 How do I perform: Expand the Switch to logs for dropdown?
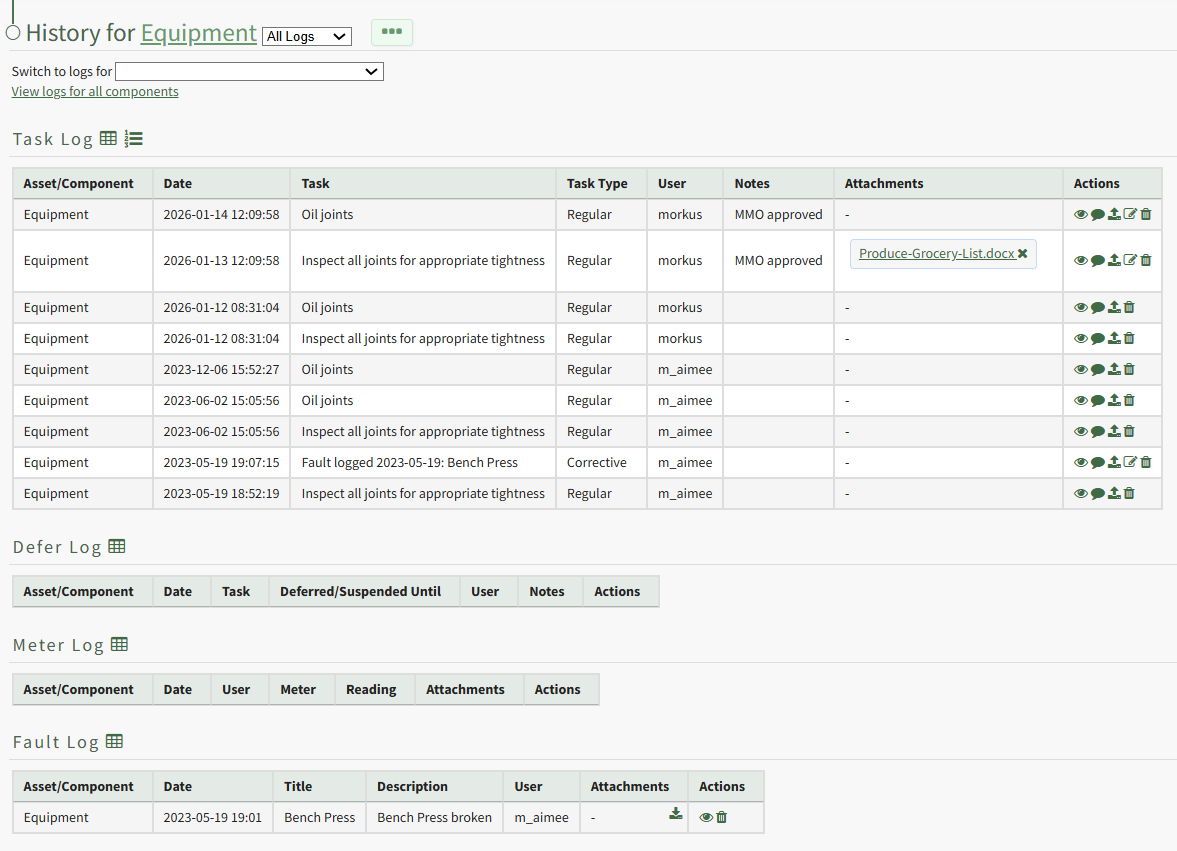tap(249, 71)
